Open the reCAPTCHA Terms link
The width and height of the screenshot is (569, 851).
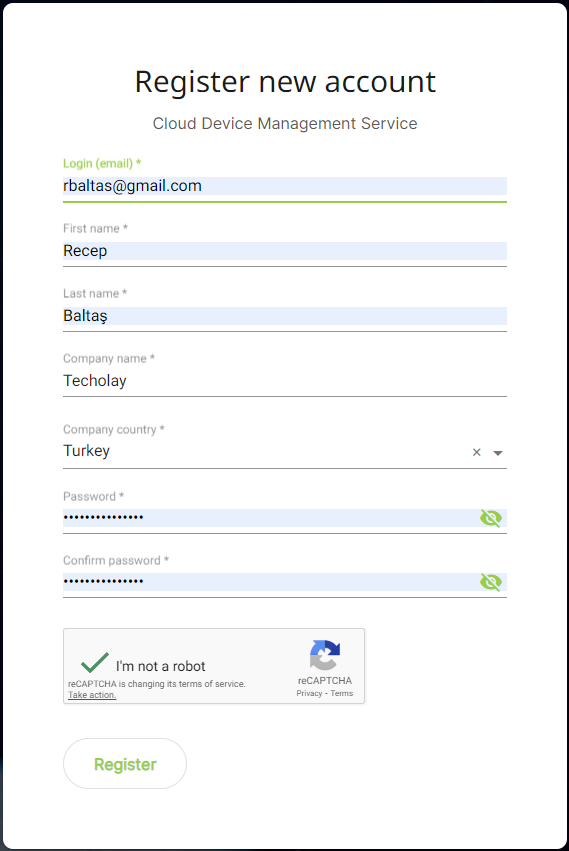coord(342,693)
